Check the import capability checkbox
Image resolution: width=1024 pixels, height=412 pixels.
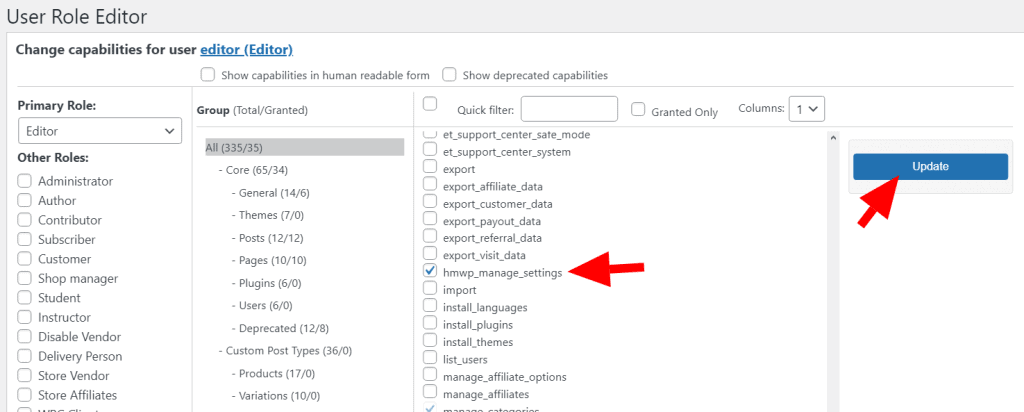pos(430,287)
